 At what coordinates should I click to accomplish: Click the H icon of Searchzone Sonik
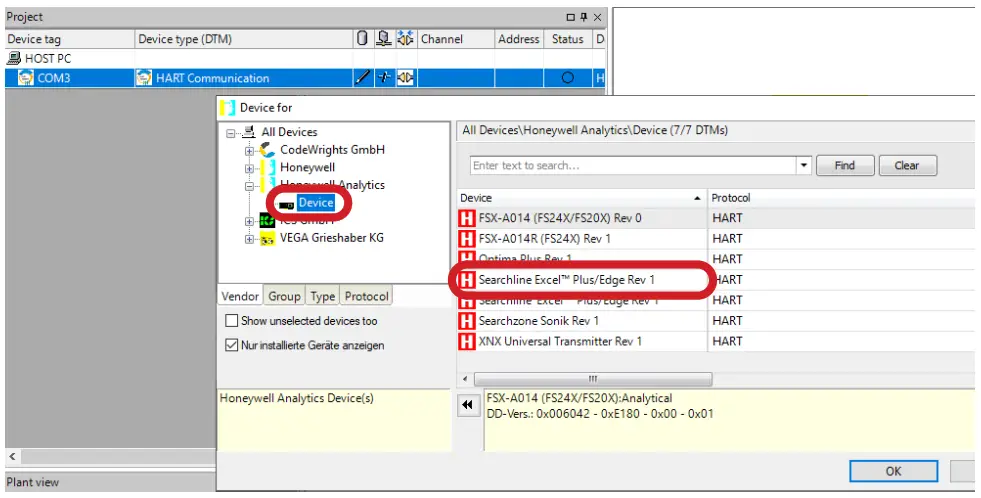coord(467,321)
